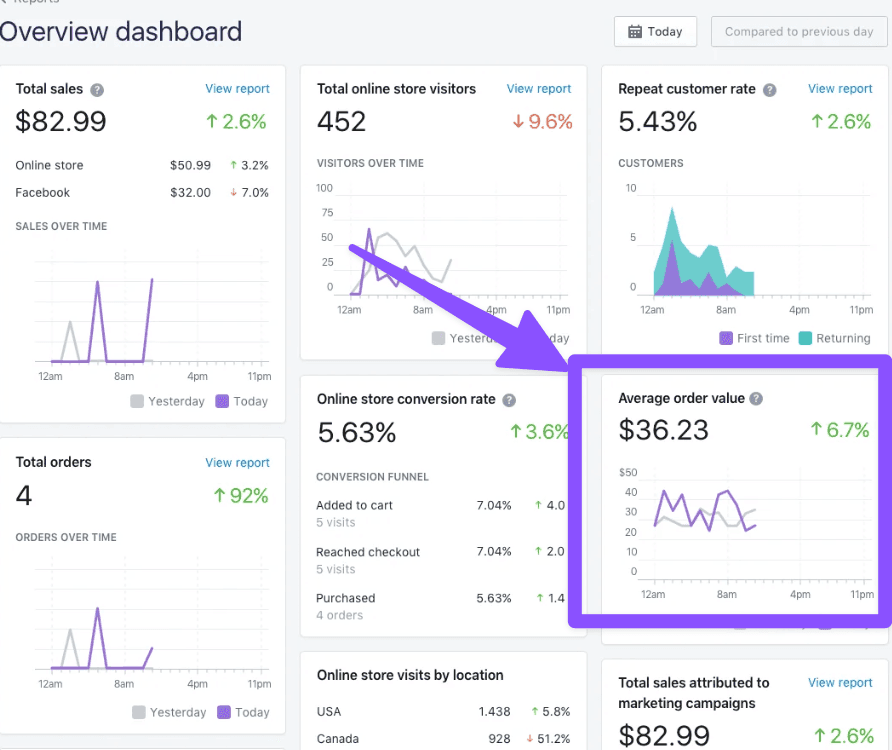Click the teal Returning legend swatch
This screenshot has height=750, width=892.
(806, 338)
